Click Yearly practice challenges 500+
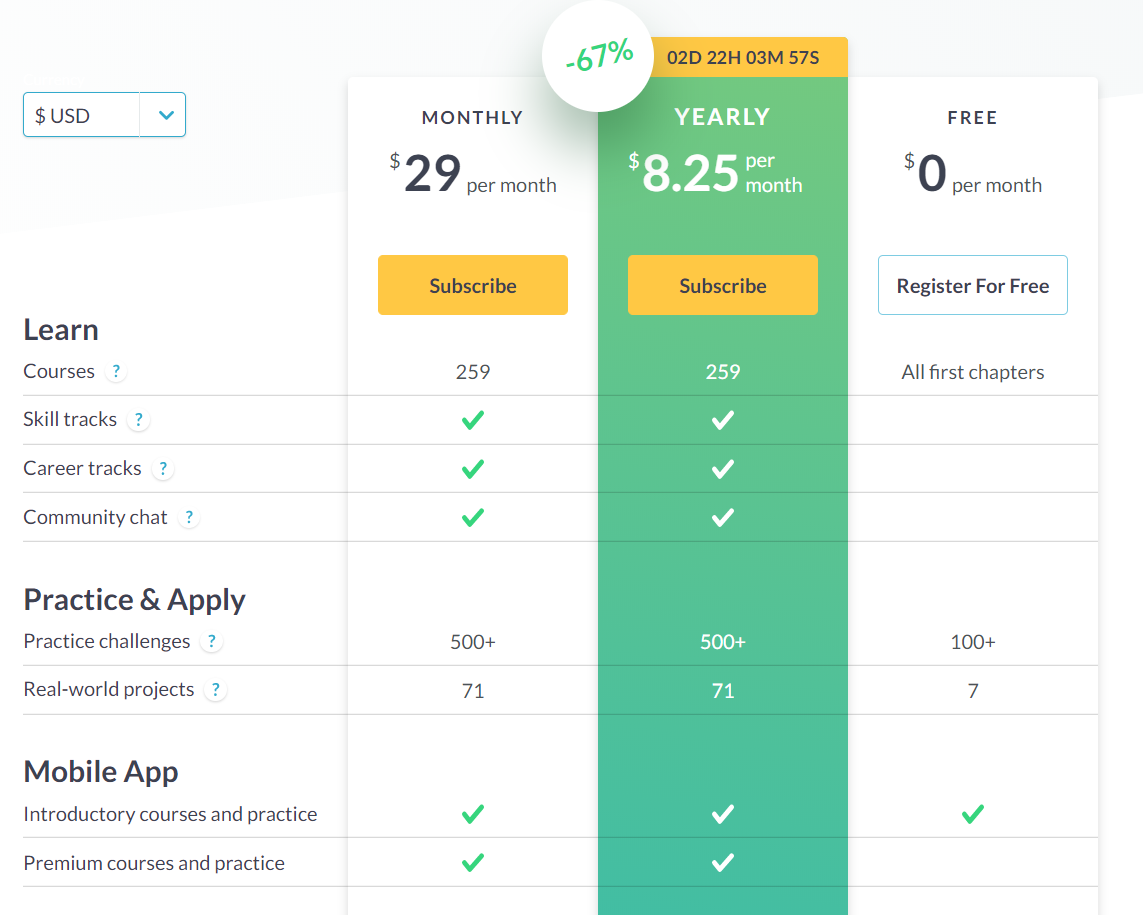The height and width of the screenshot is (915, 1143). (x=722, y=642)
